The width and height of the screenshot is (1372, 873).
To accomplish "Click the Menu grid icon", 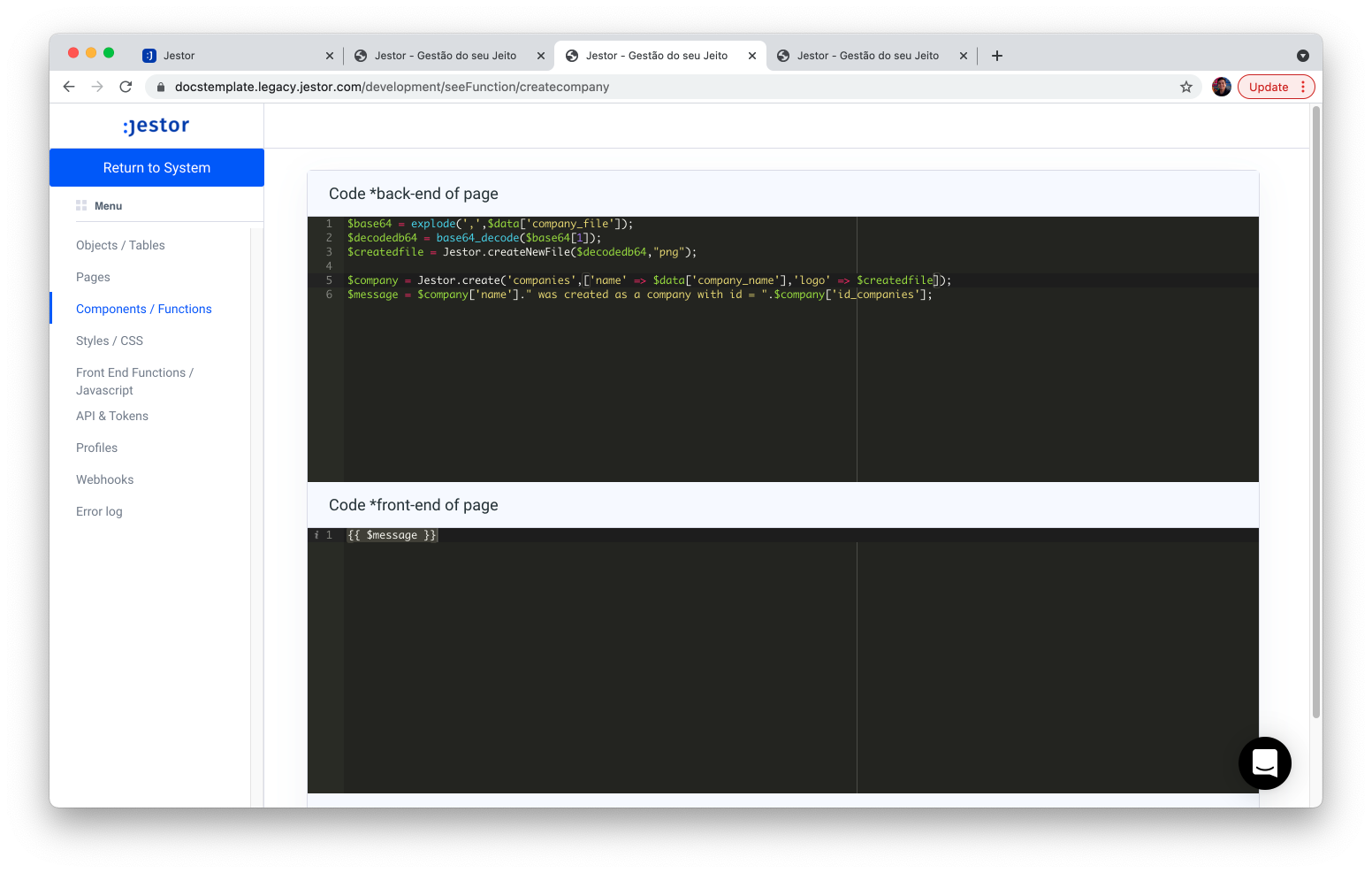I will click(x=81, y=205).
